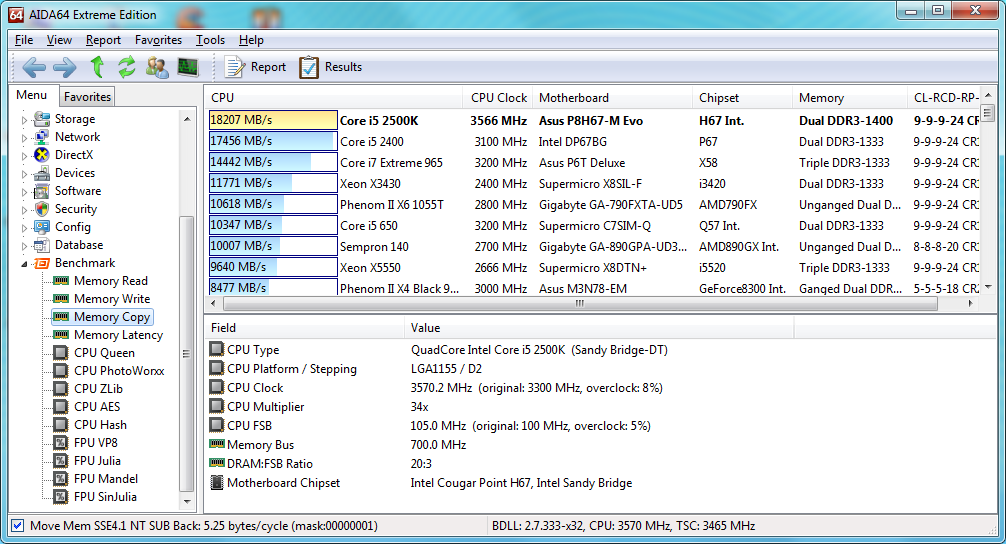Click the 17456 MB/s result bar
This screenshot has width=1006, height=544.
(273, 141)
